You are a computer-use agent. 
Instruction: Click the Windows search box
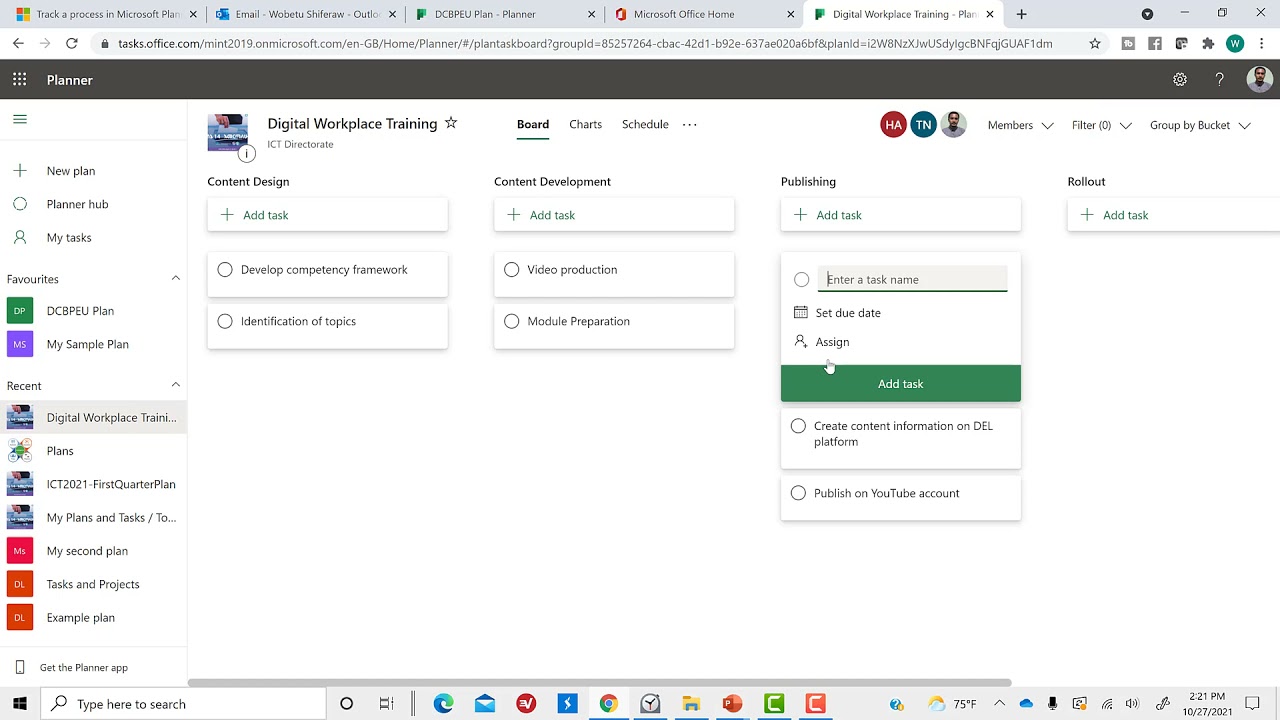[x=184, y=704]
